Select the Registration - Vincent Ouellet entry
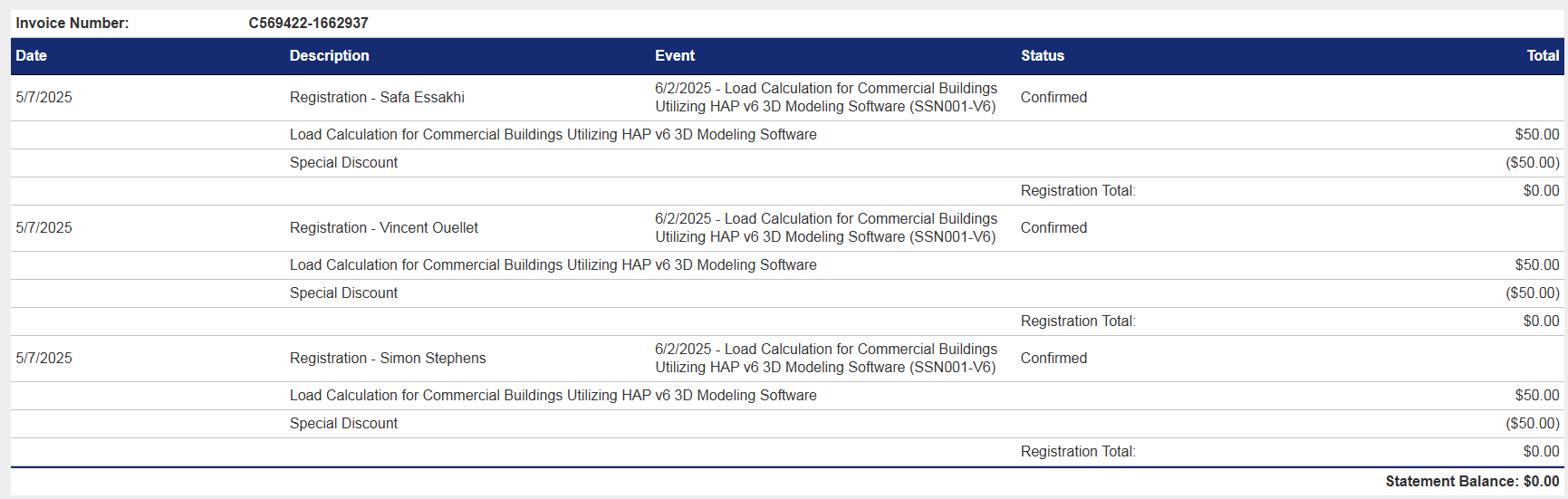Screen dimensions: 1568x499 coord(383,228)
